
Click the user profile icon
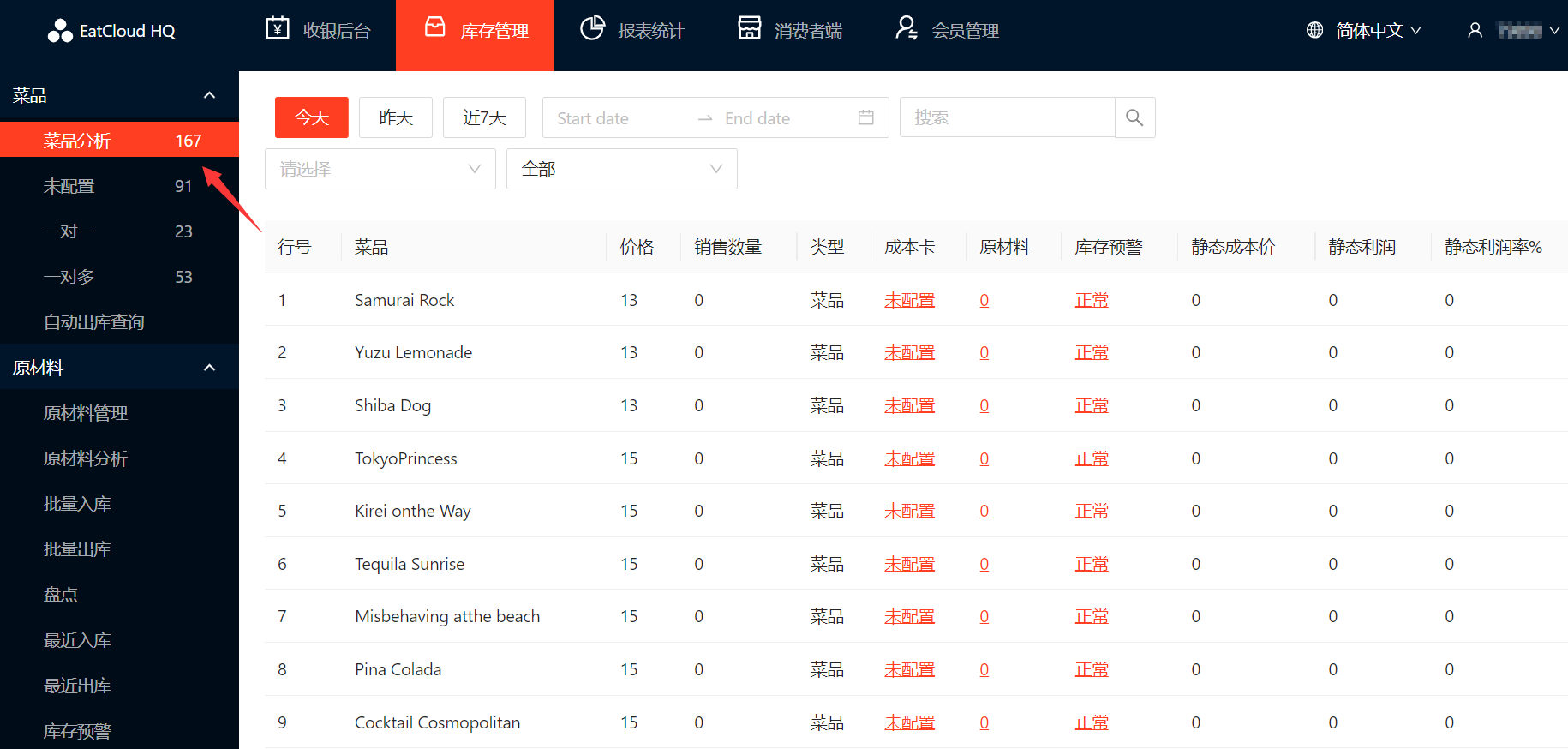[1475, 31]
